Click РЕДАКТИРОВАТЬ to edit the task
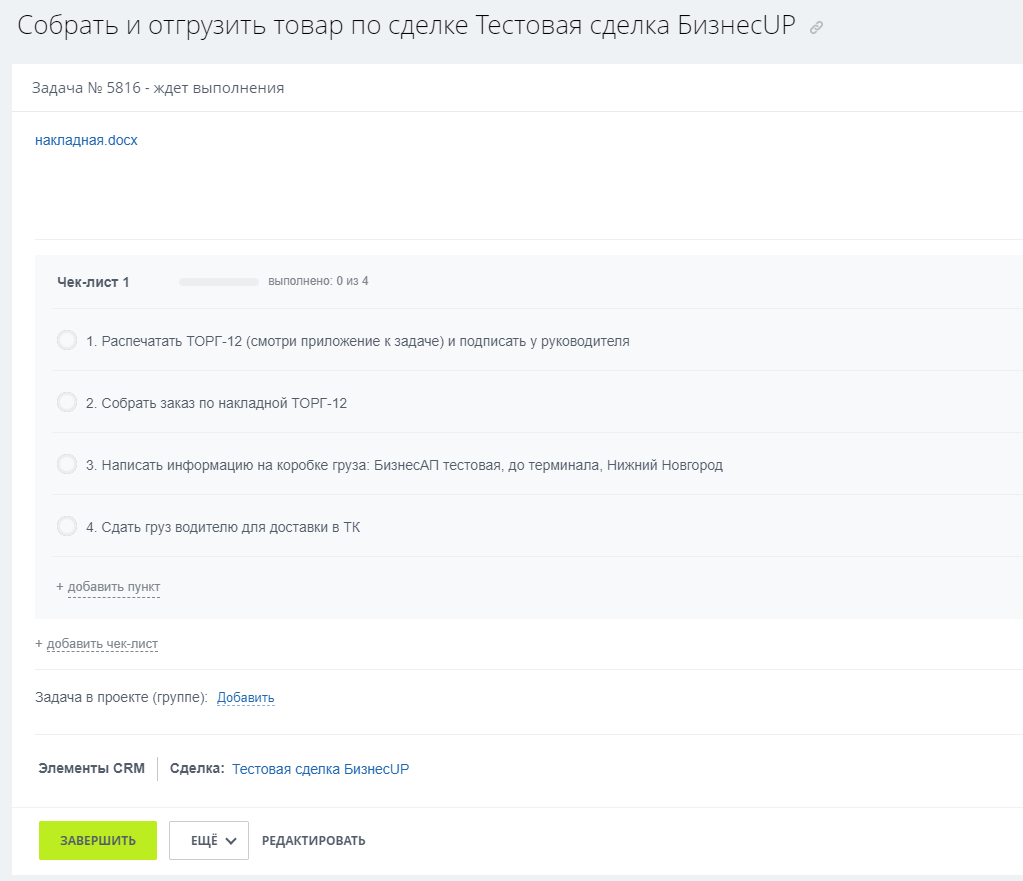 pos(313,841)
